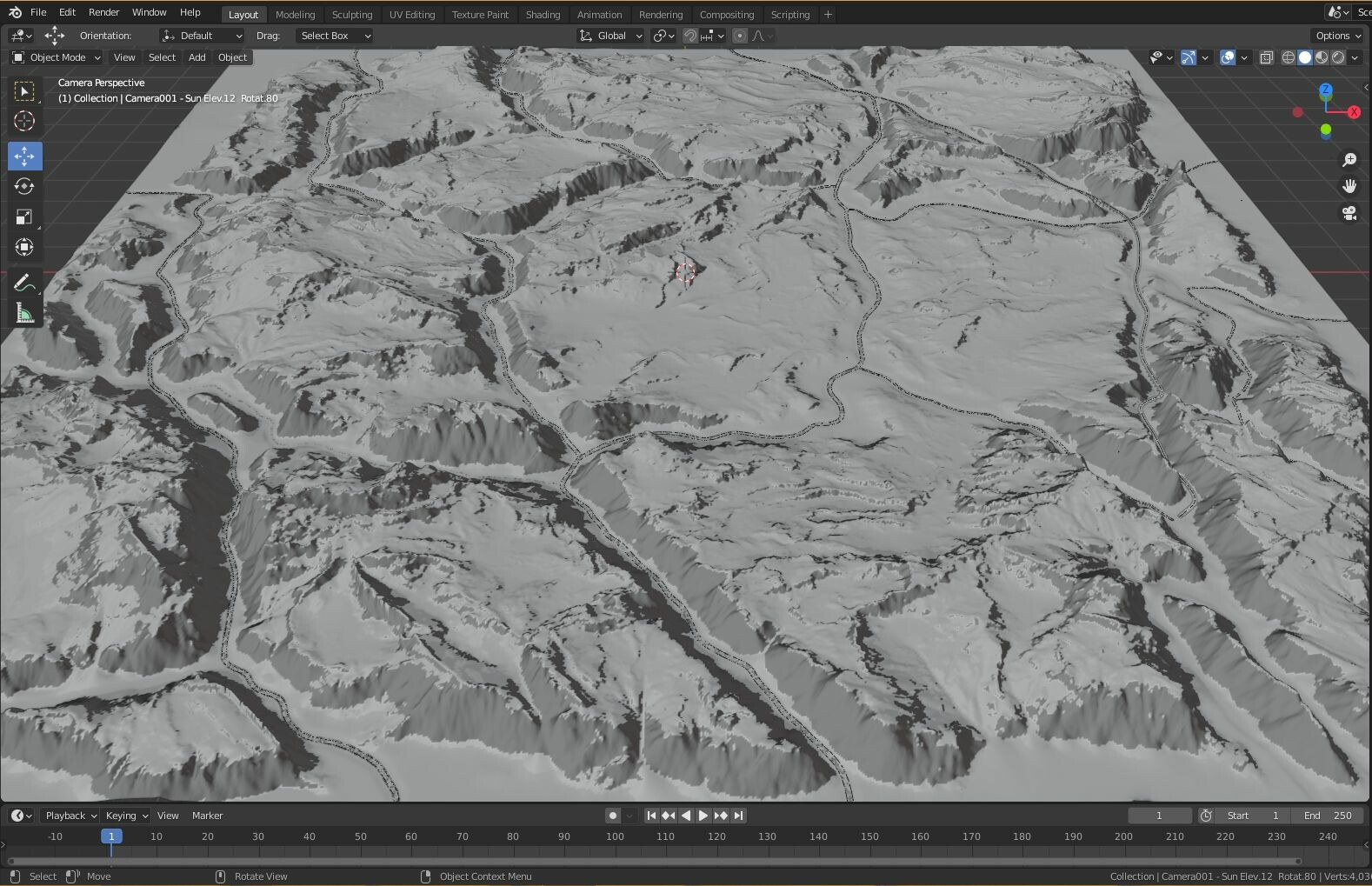Add a new workspace tab
Image resolution: width=1372 pixels, height=886 pixels.
(x=828, y=15)
